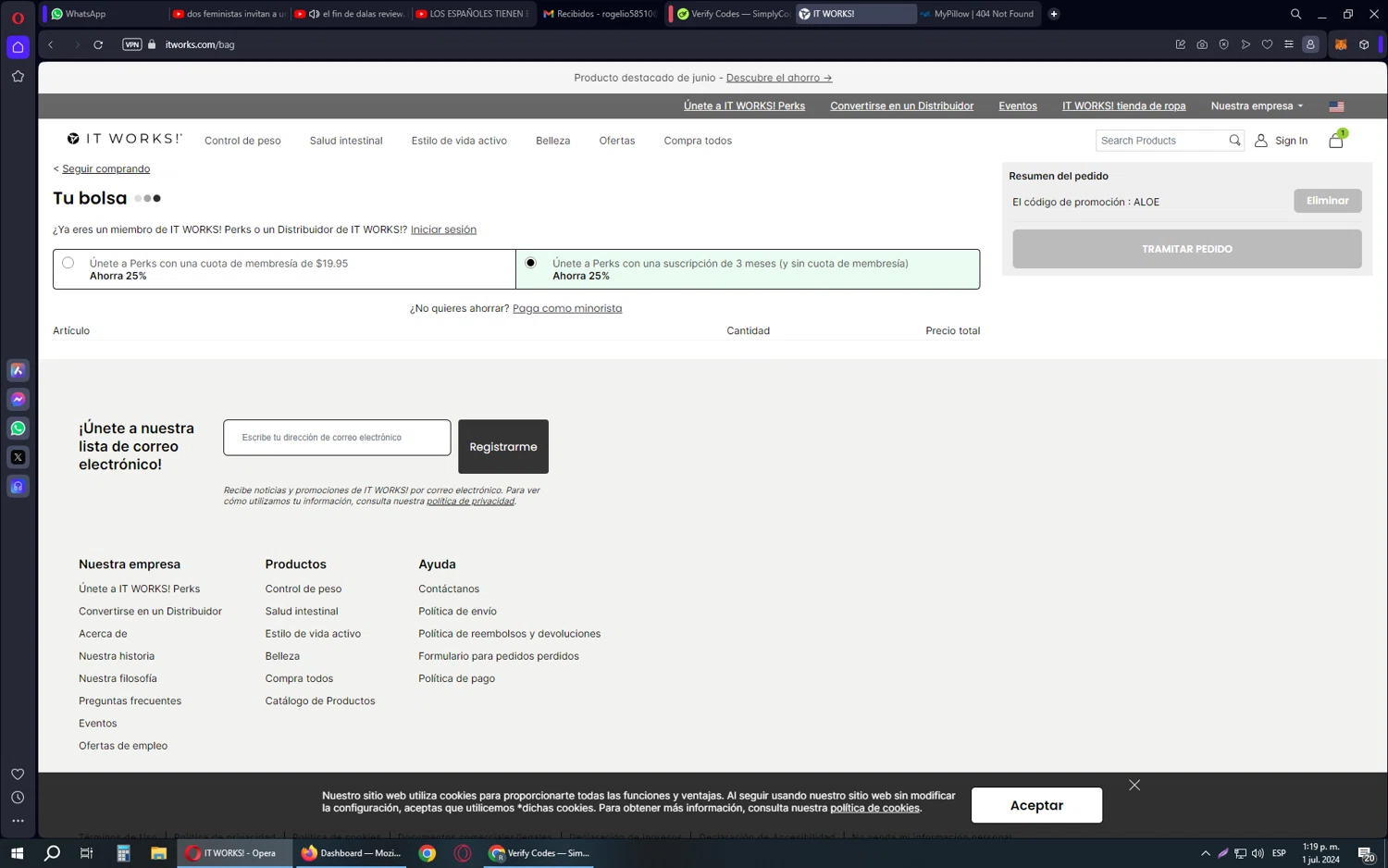Switch to the Recibidos Gmail tab
1388x868 pixels.
(601, 14)
